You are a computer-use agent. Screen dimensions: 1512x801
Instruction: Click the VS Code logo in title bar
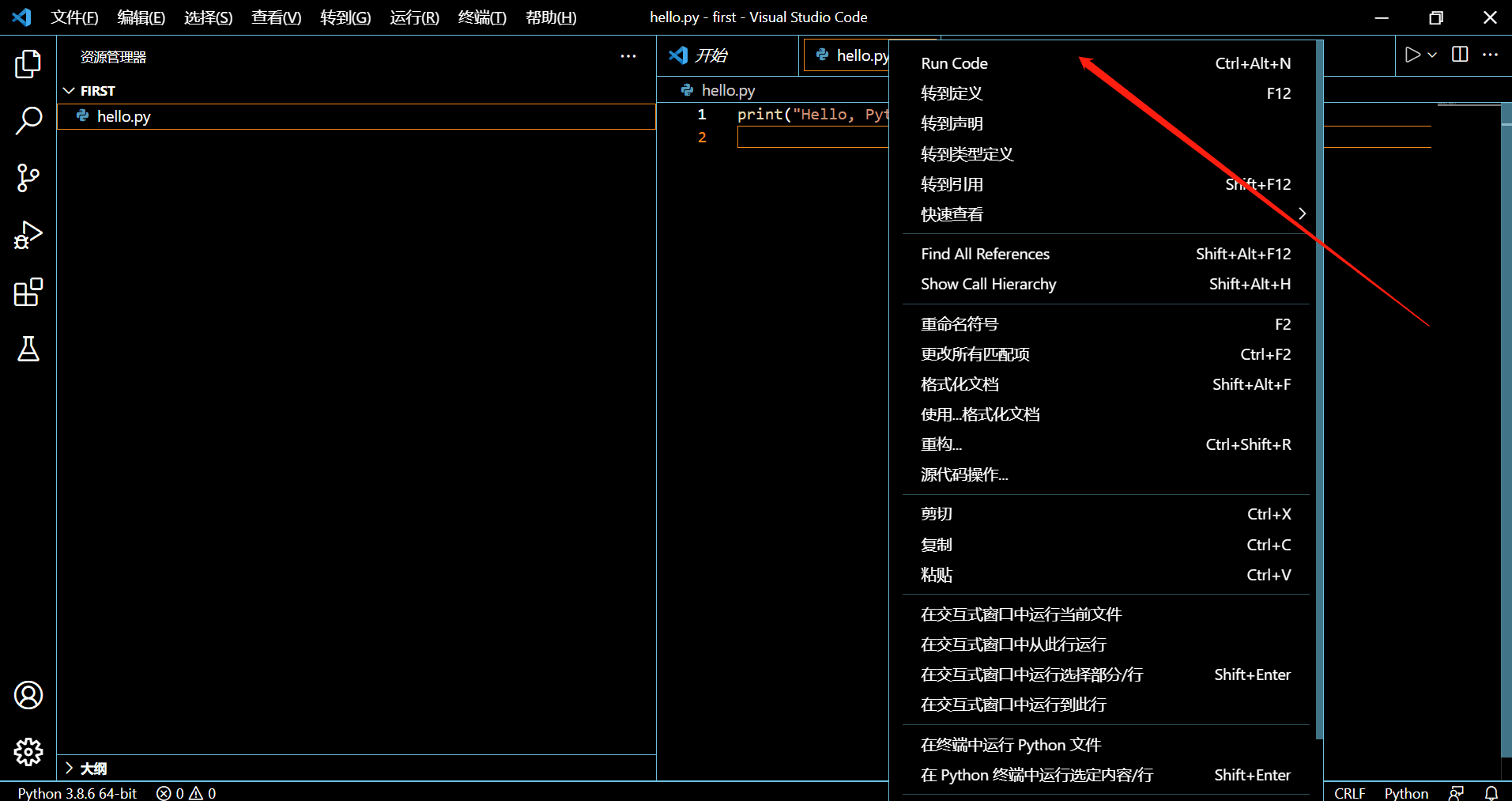coord(21,17)
